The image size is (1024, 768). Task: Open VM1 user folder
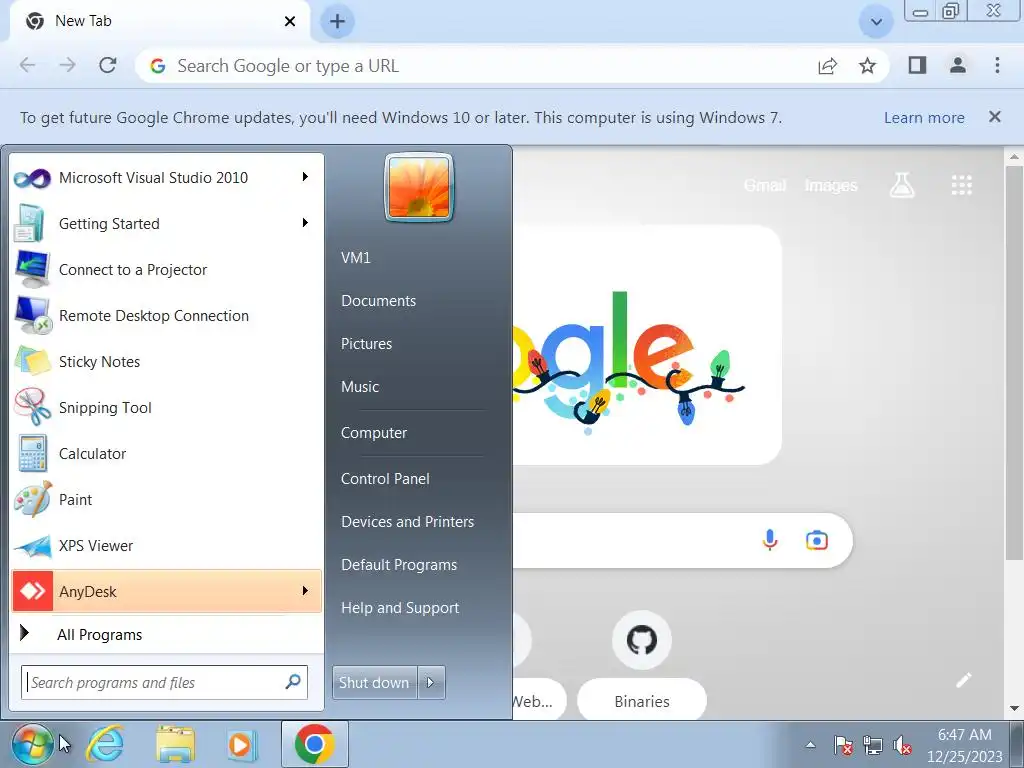(x=356, y=258)
